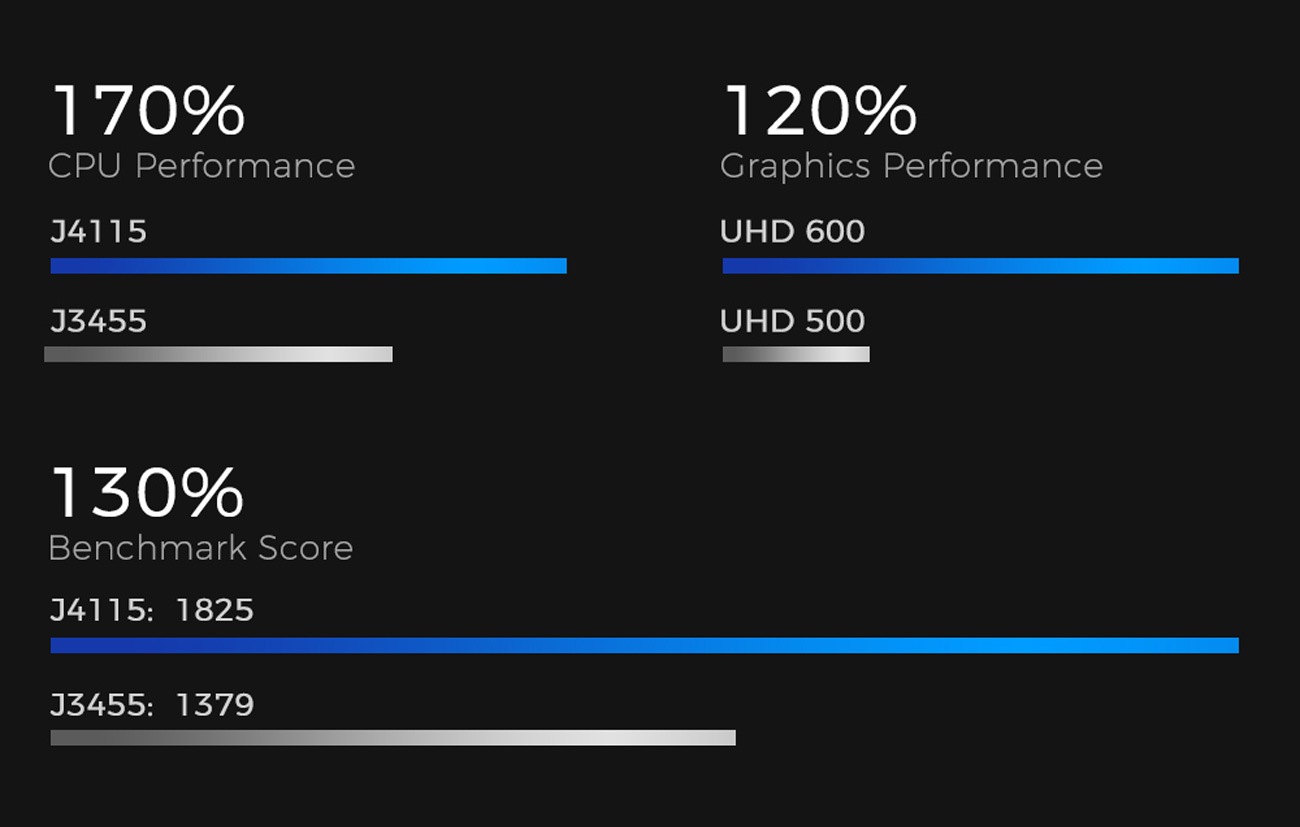
Task: Click the J3455 CPU label
Action: coord(99,321)
